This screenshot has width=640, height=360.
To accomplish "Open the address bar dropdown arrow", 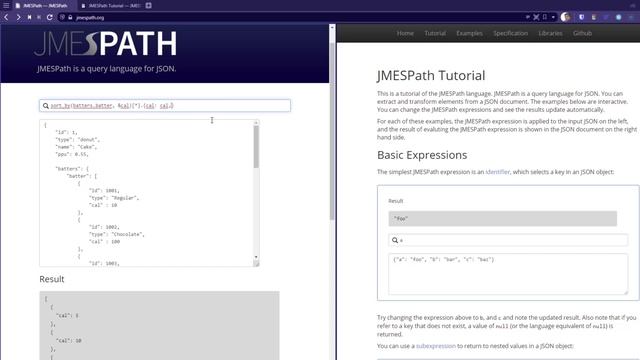I will point(553,17).
